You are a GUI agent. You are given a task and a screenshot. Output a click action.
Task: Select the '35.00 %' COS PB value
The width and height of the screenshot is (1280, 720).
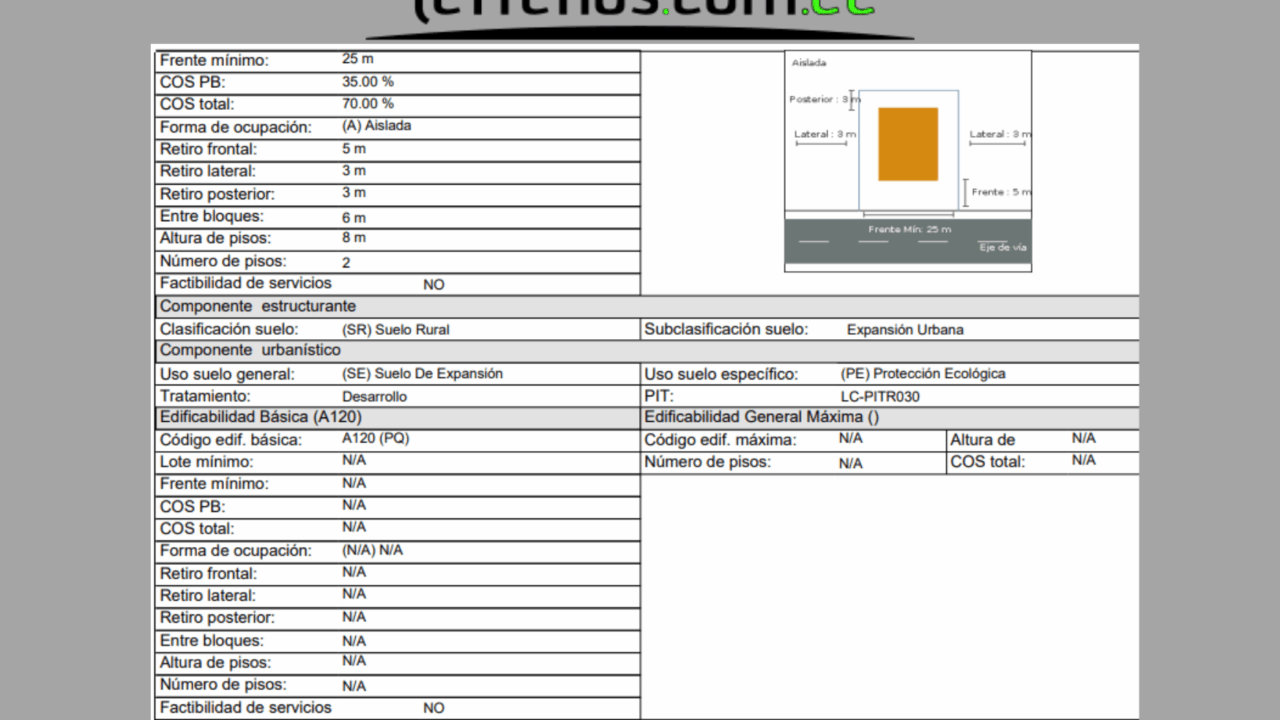368,81
